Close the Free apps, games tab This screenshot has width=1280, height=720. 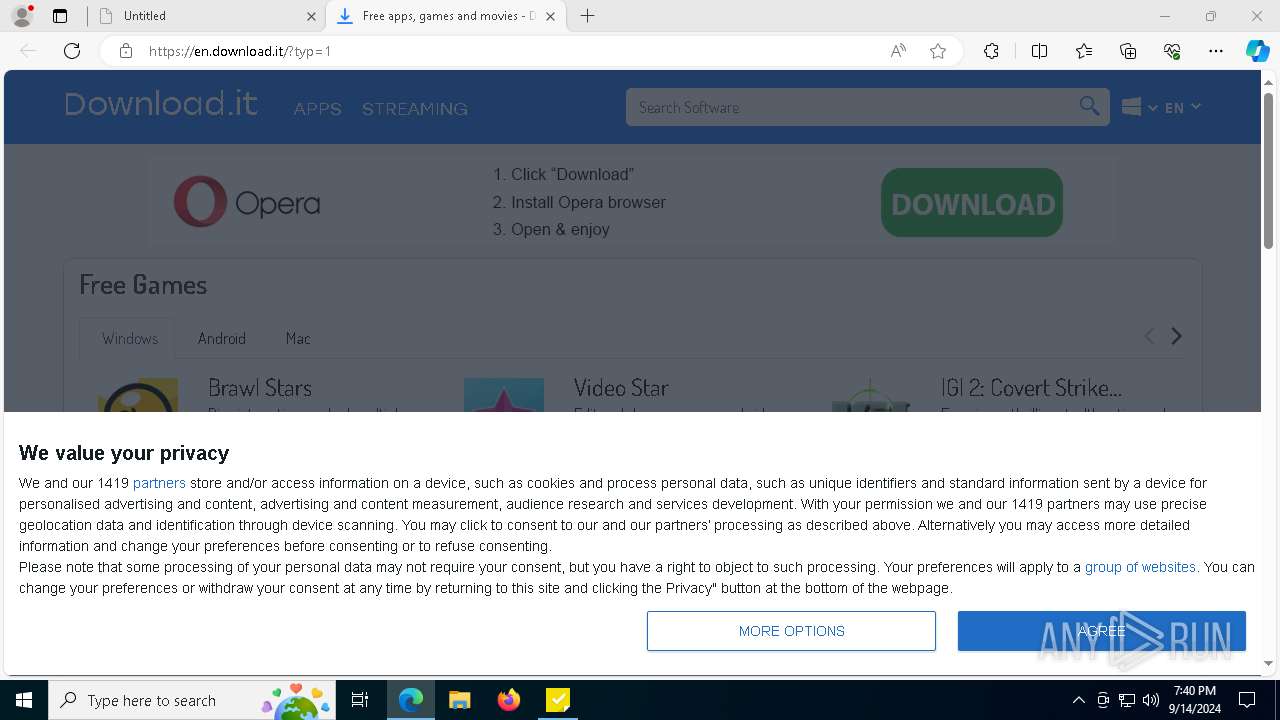550,16
